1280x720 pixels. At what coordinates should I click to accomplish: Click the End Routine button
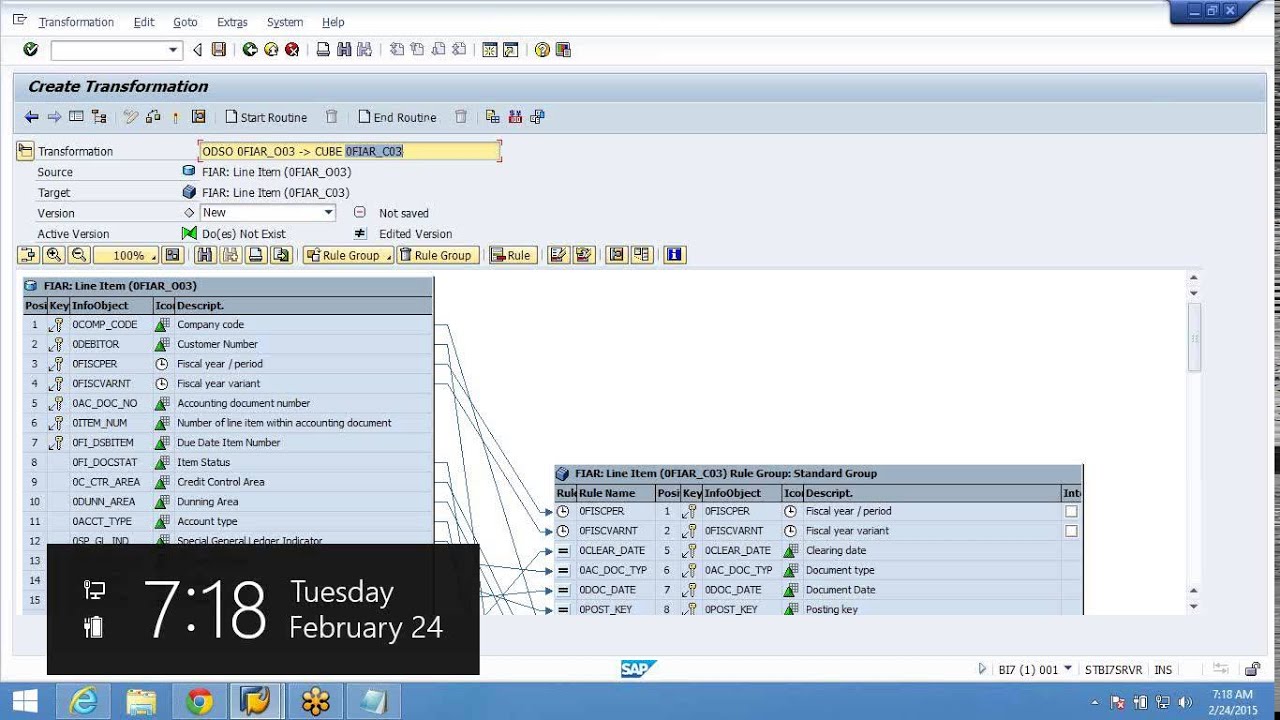[x=397, y=117]
